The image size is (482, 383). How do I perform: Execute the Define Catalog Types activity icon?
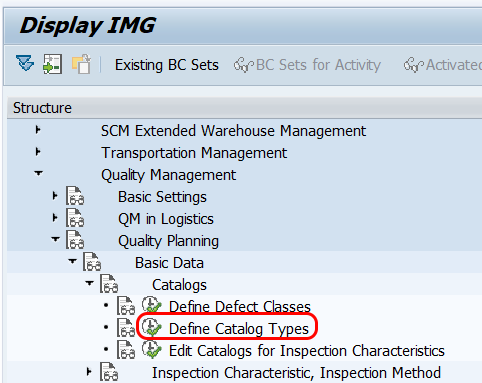[152, 327]
